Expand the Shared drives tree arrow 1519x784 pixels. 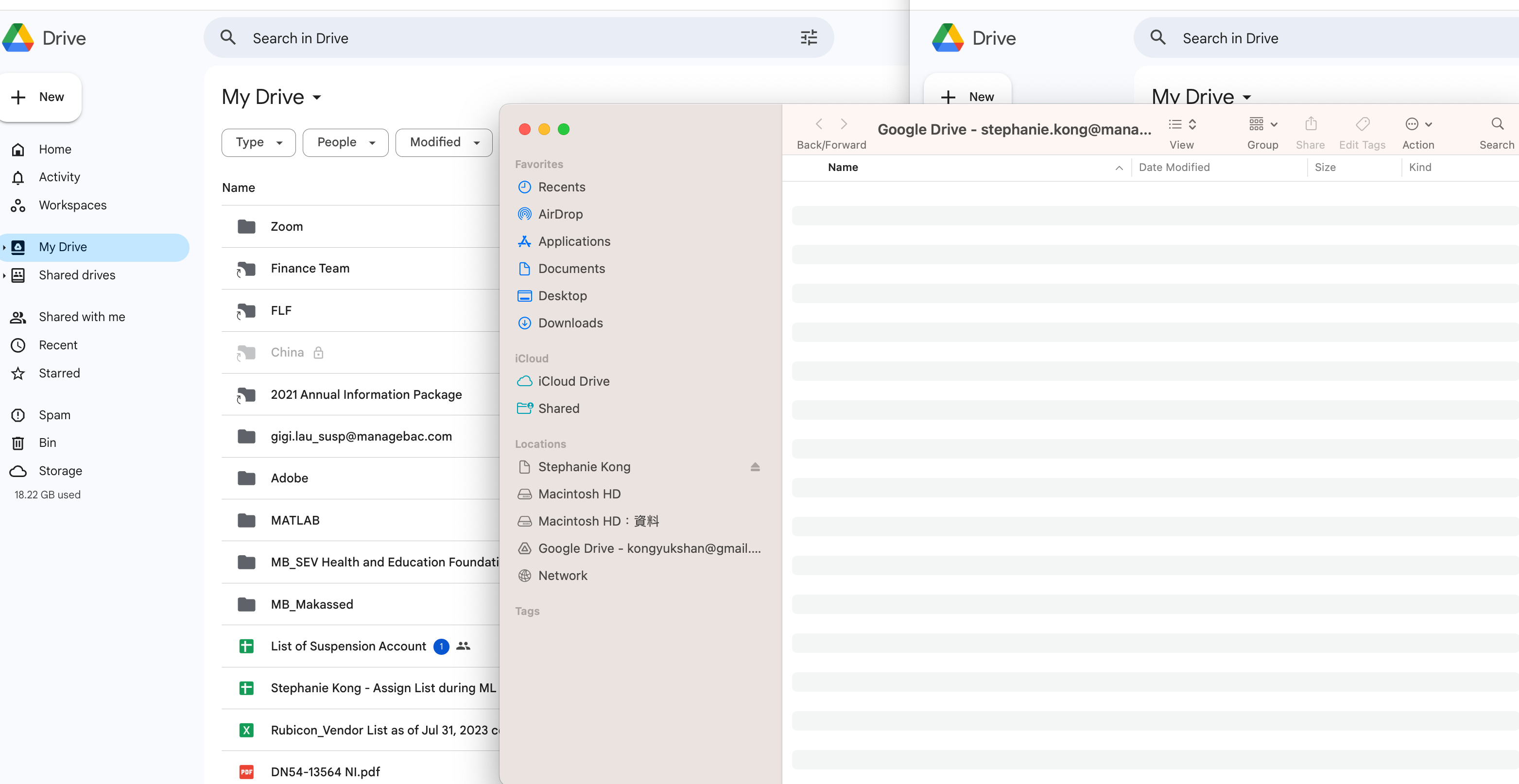coord(5,275)
